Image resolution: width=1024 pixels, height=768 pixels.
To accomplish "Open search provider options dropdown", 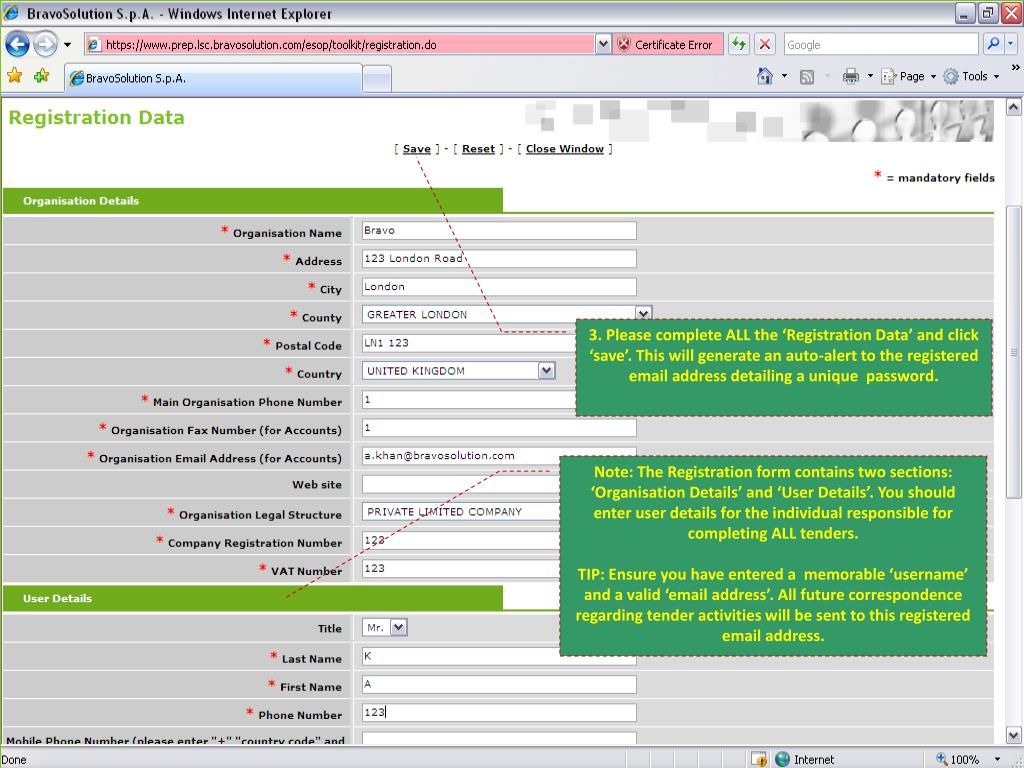I will coord(1010,44).
